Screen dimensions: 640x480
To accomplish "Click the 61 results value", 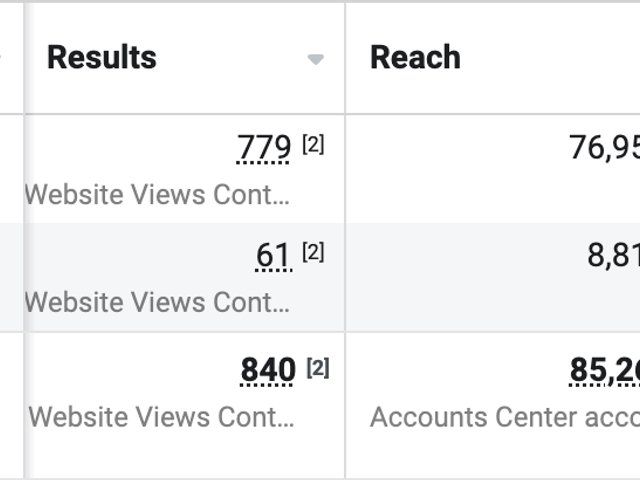I will click(273, 256).
